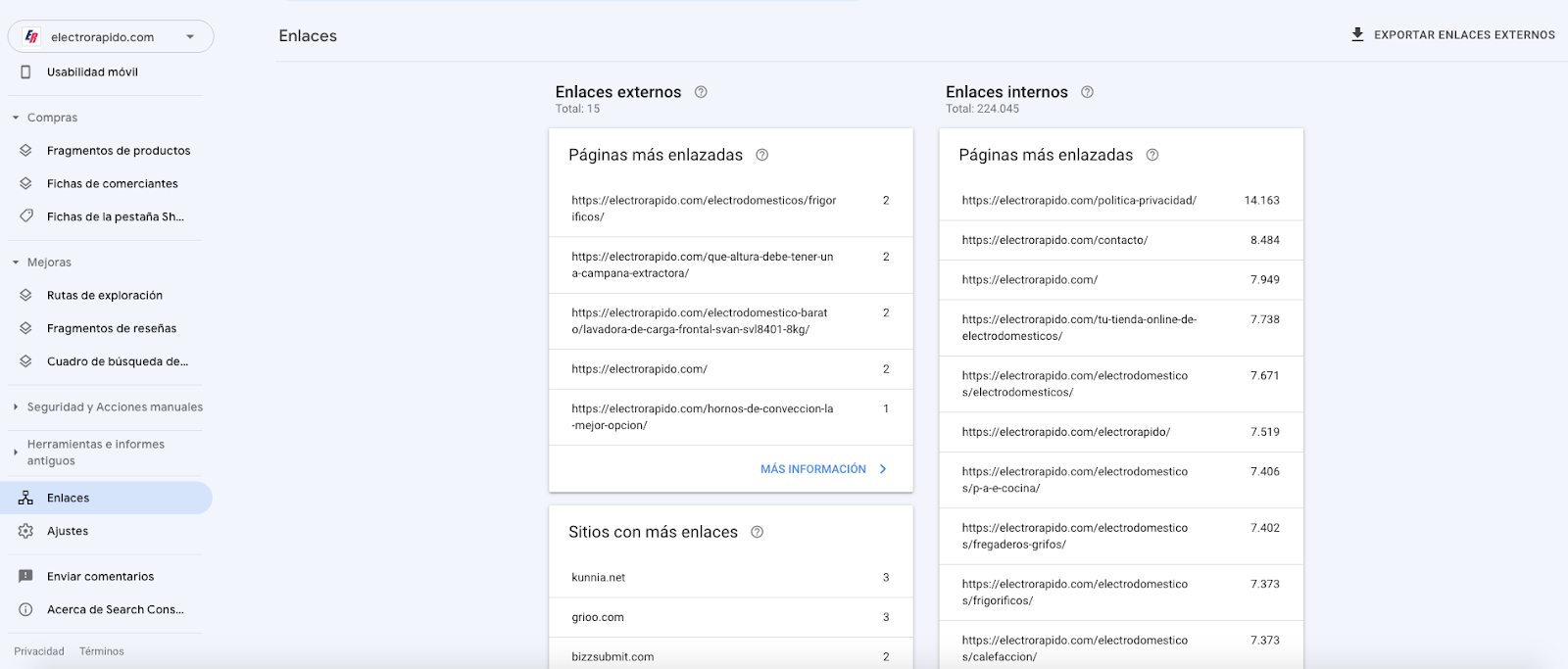Click the Cuadro de búsqueda layers icon
The image size is (1568, 669).
pos(25,361)
